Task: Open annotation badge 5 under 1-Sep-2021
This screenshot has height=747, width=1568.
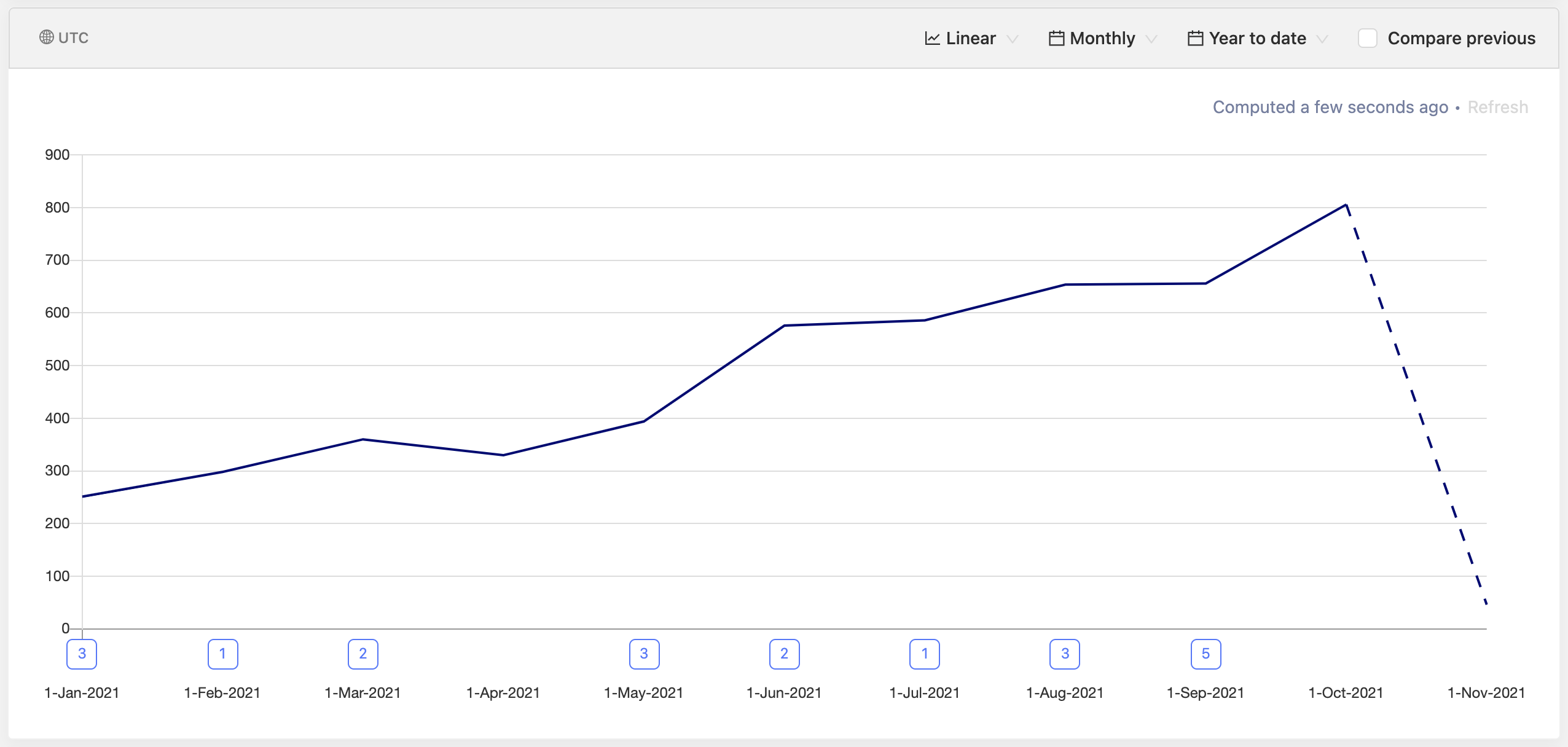Action: click(x=1205, y=654)
